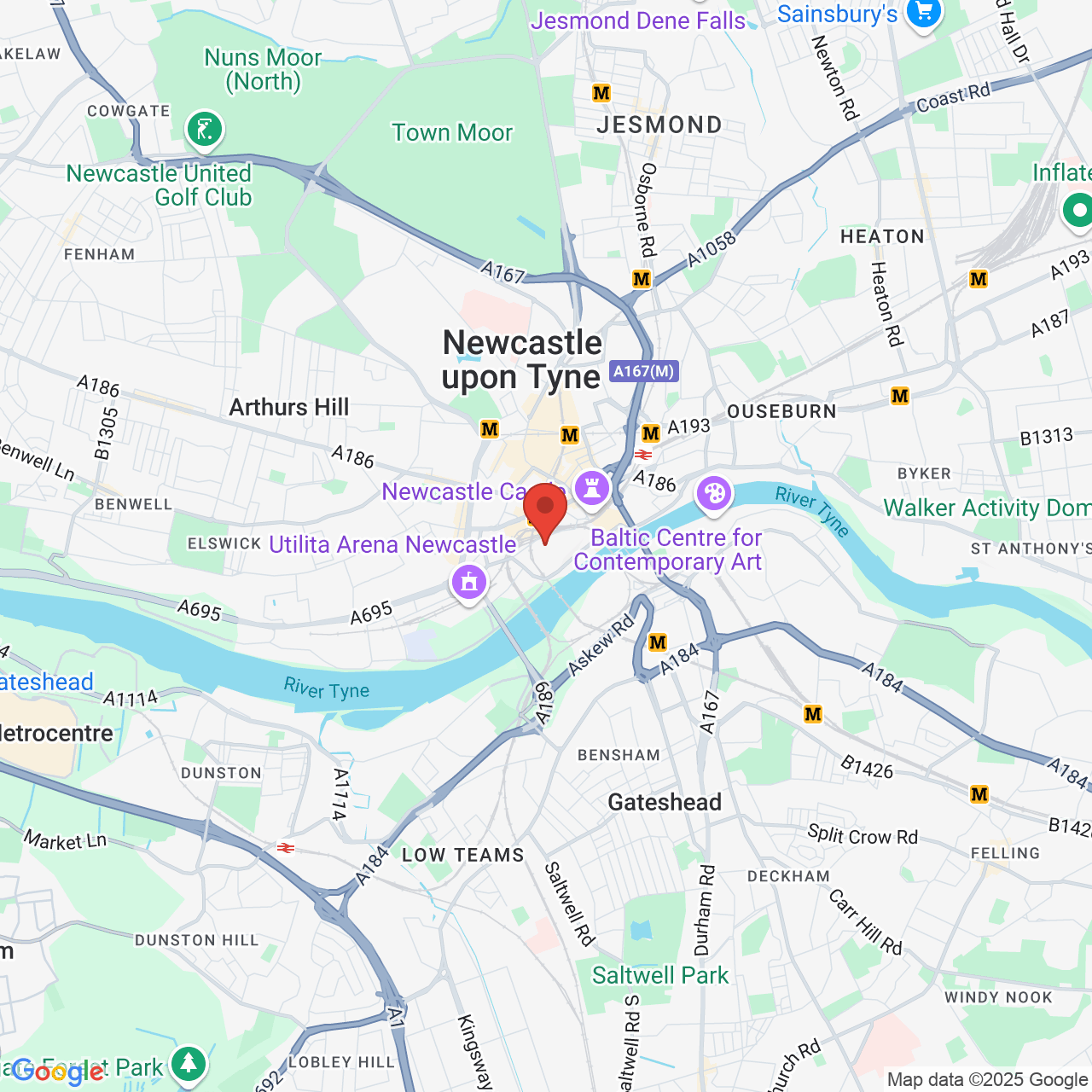
Task: Click the Gateshead town label
Action: tap(665, 802)
